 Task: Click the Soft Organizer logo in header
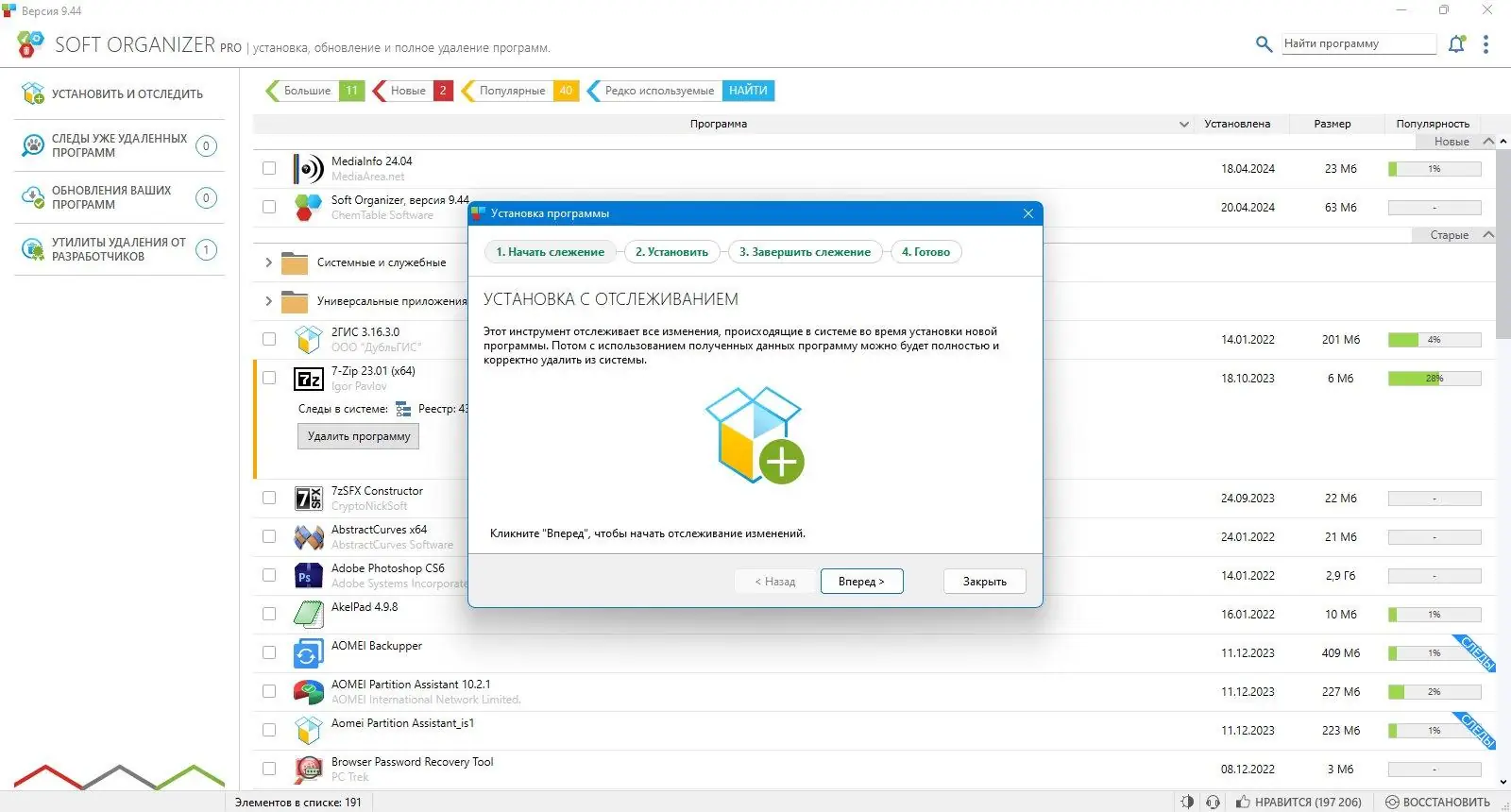coord(30,44)
